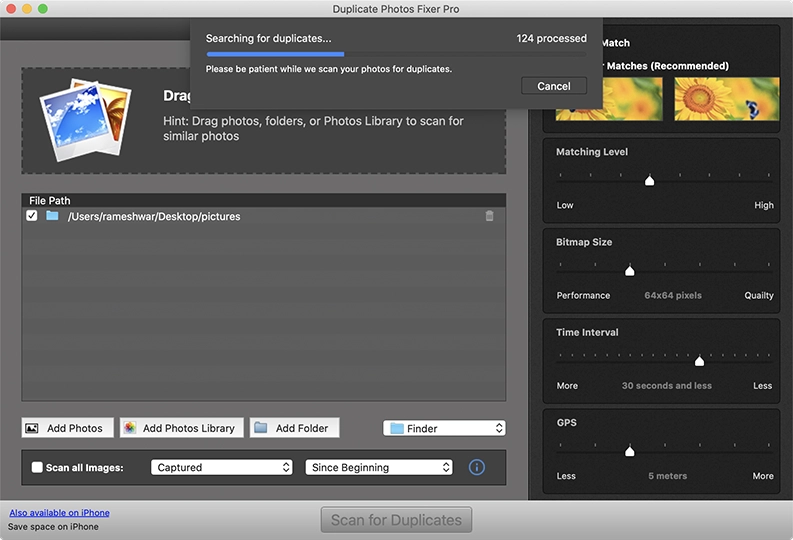Viewport: 793px width, 540px height.
Task: Click 'Less' label under Time Interval
Action: coord(762,385)
